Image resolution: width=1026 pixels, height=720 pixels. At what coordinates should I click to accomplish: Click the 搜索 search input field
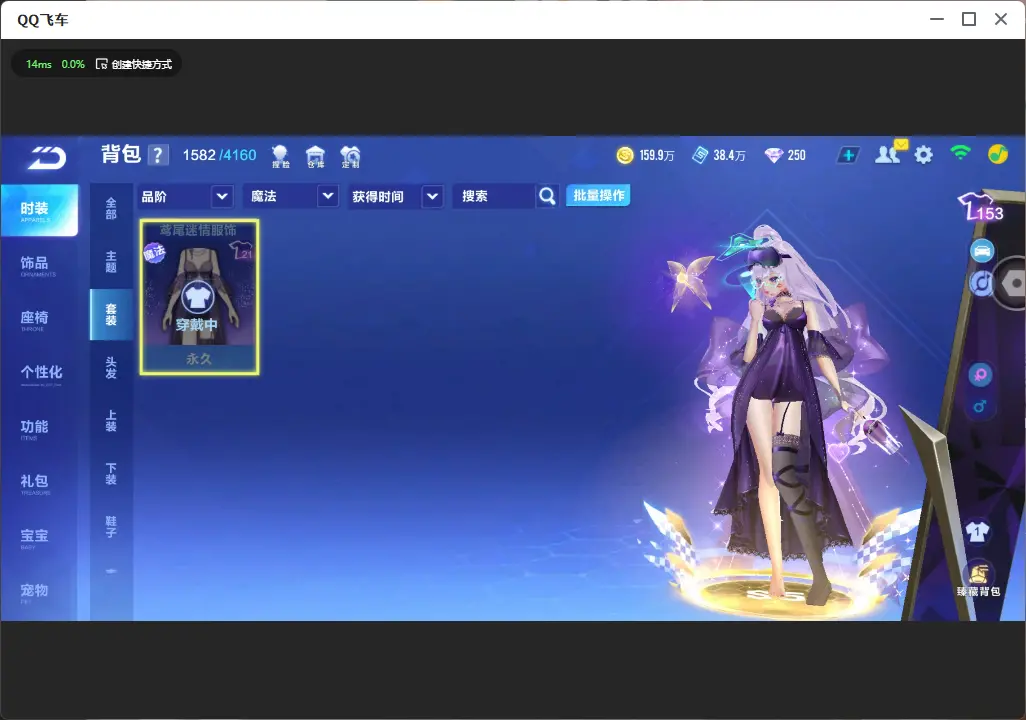tap(494, 196)
